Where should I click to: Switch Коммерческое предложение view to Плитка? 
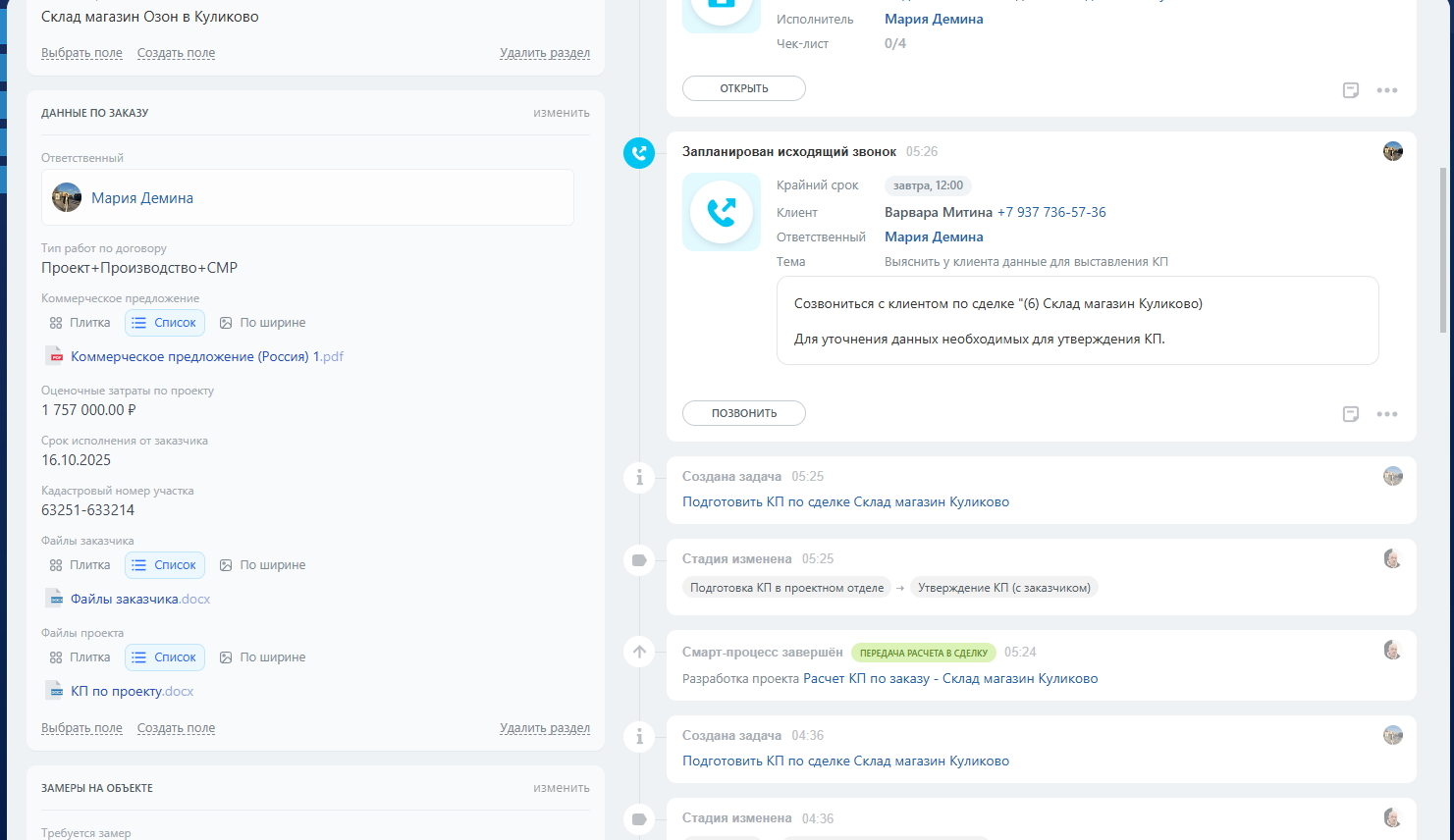[x=81, y=323]
